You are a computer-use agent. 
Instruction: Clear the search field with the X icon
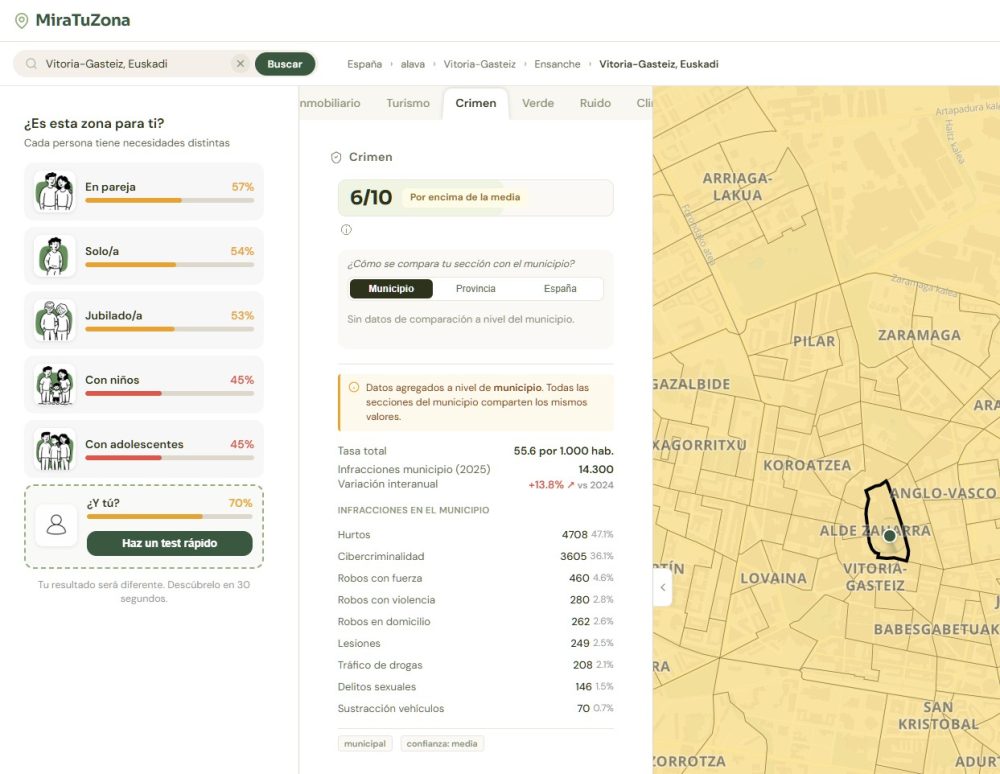tap(240, 64)
